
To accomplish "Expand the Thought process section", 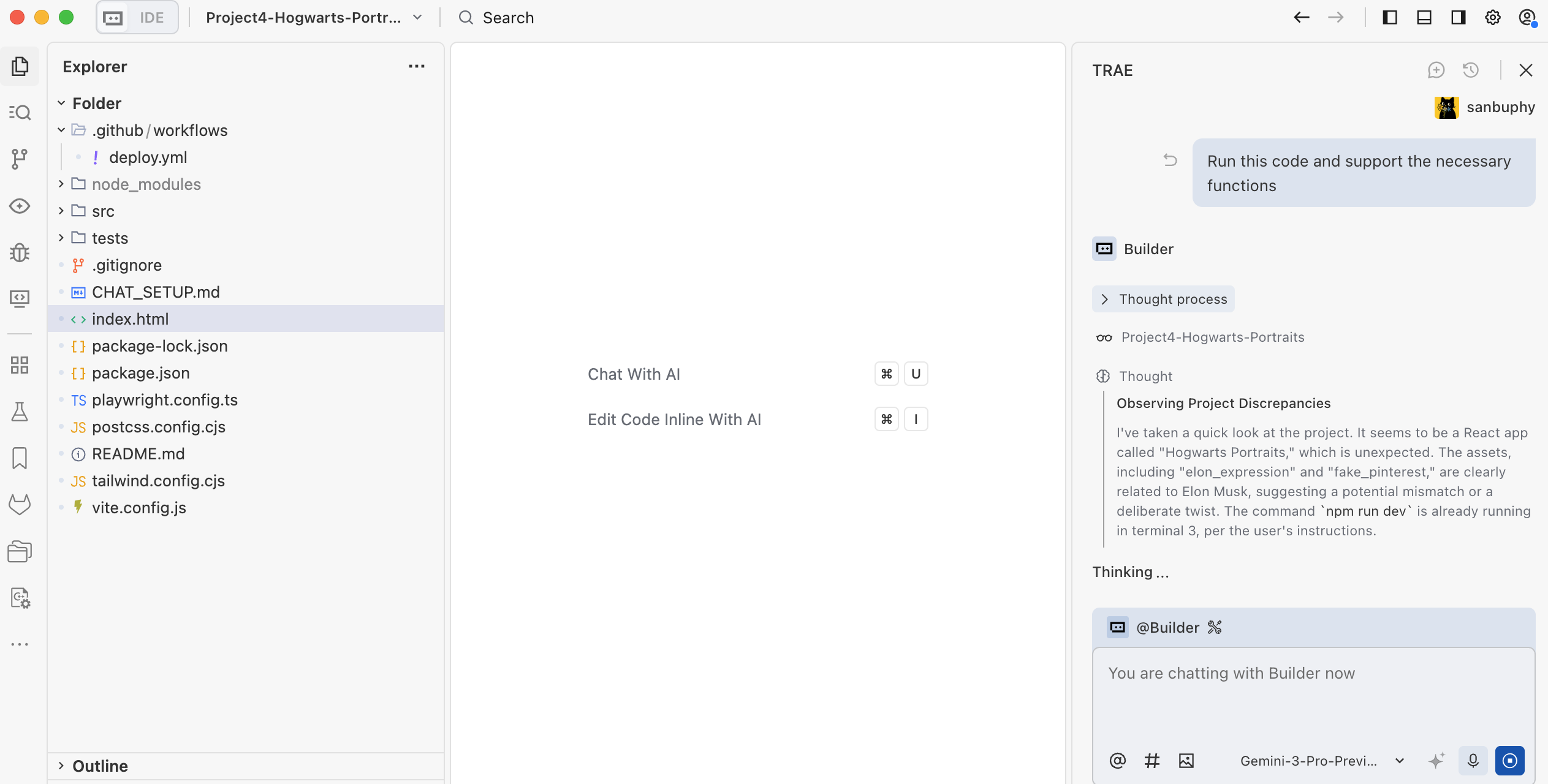I will (1163, 299).
